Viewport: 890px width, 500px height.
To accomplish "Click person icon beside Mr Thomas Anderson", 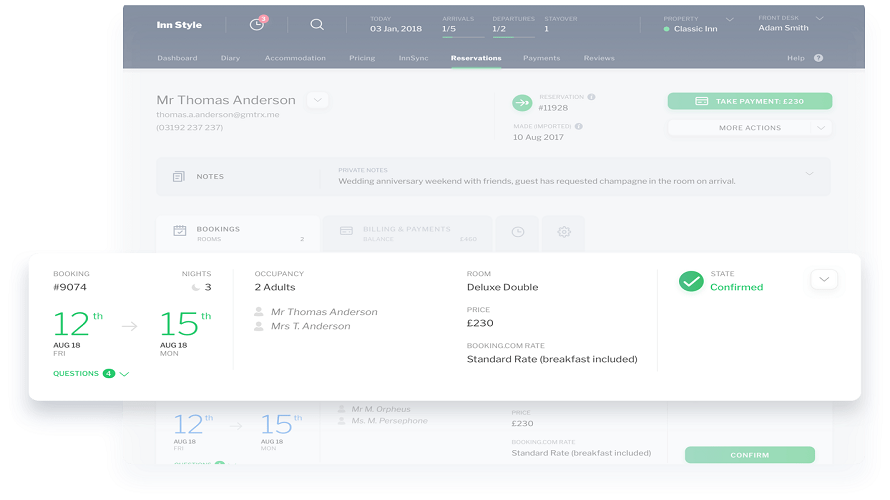I will pyautogui.click(x=259, y=312).
